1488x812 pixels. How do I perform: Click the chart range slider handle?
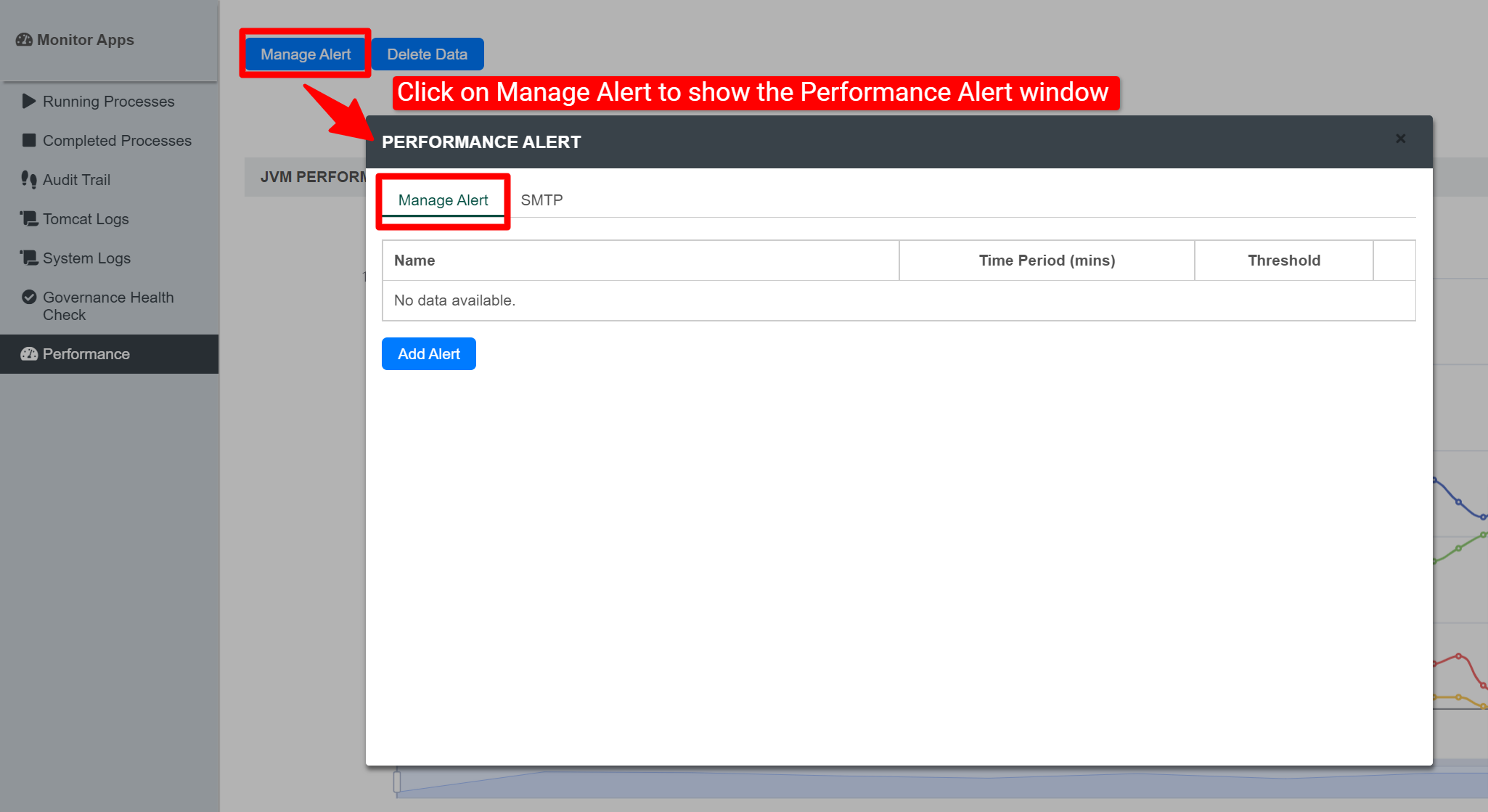(x=397, y=782)
